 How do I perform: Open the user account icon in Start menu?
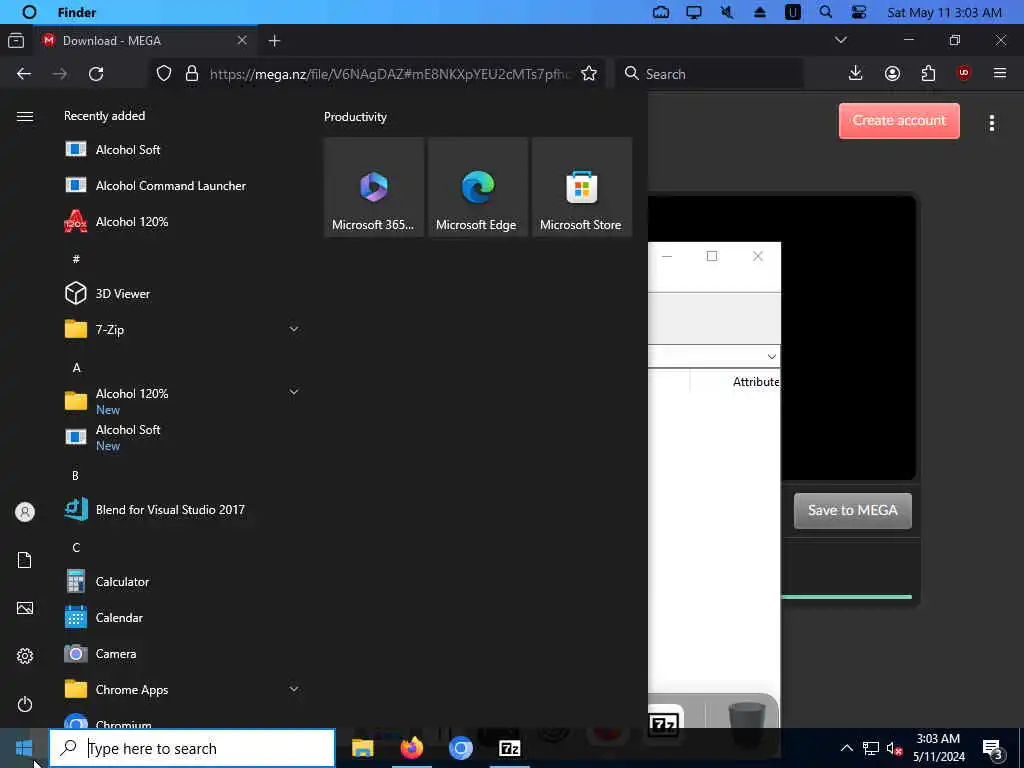25,512
